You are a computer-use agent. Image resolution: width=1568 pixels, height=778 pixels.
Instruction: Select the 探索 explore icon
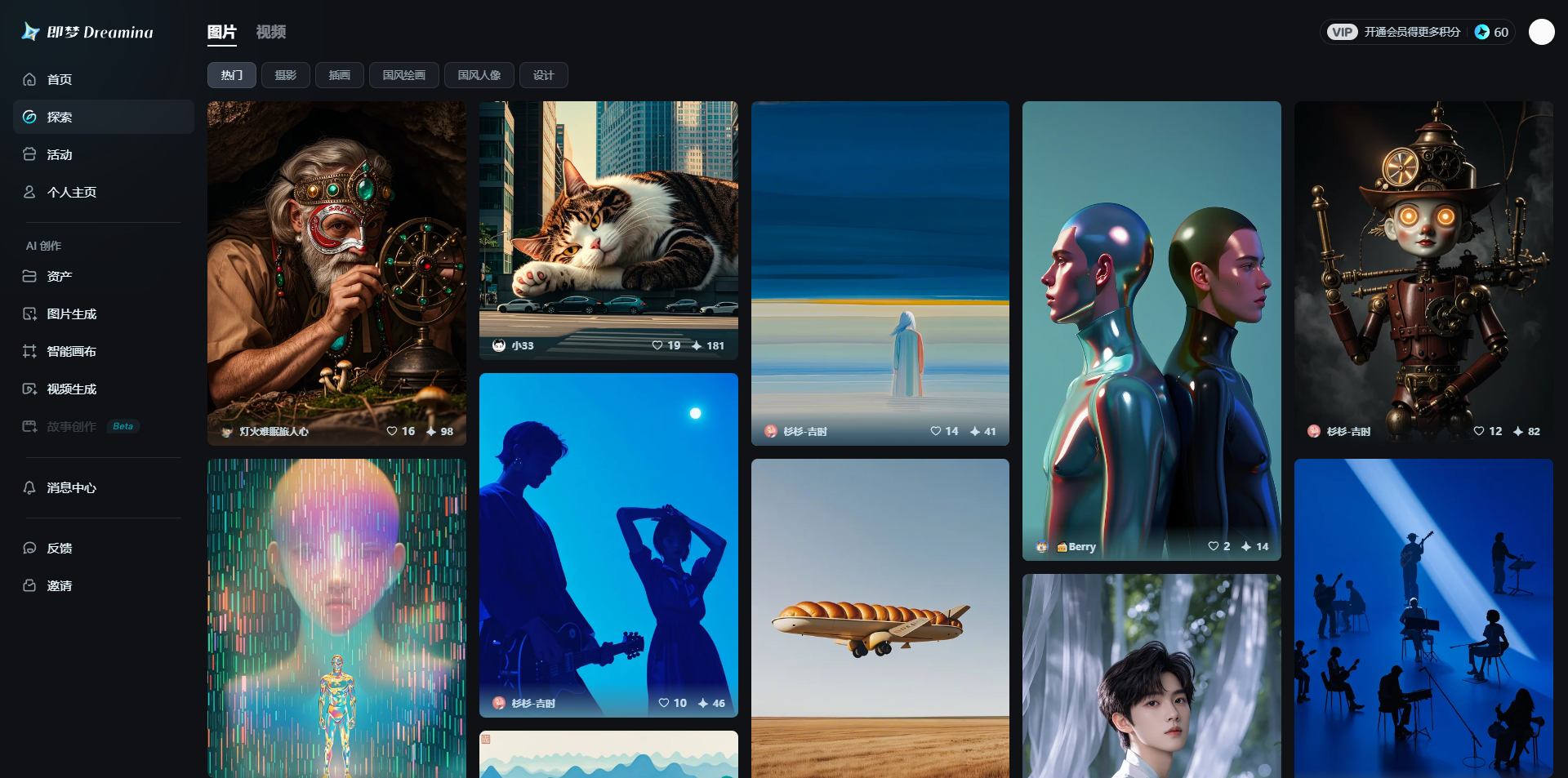pos(29,117)
